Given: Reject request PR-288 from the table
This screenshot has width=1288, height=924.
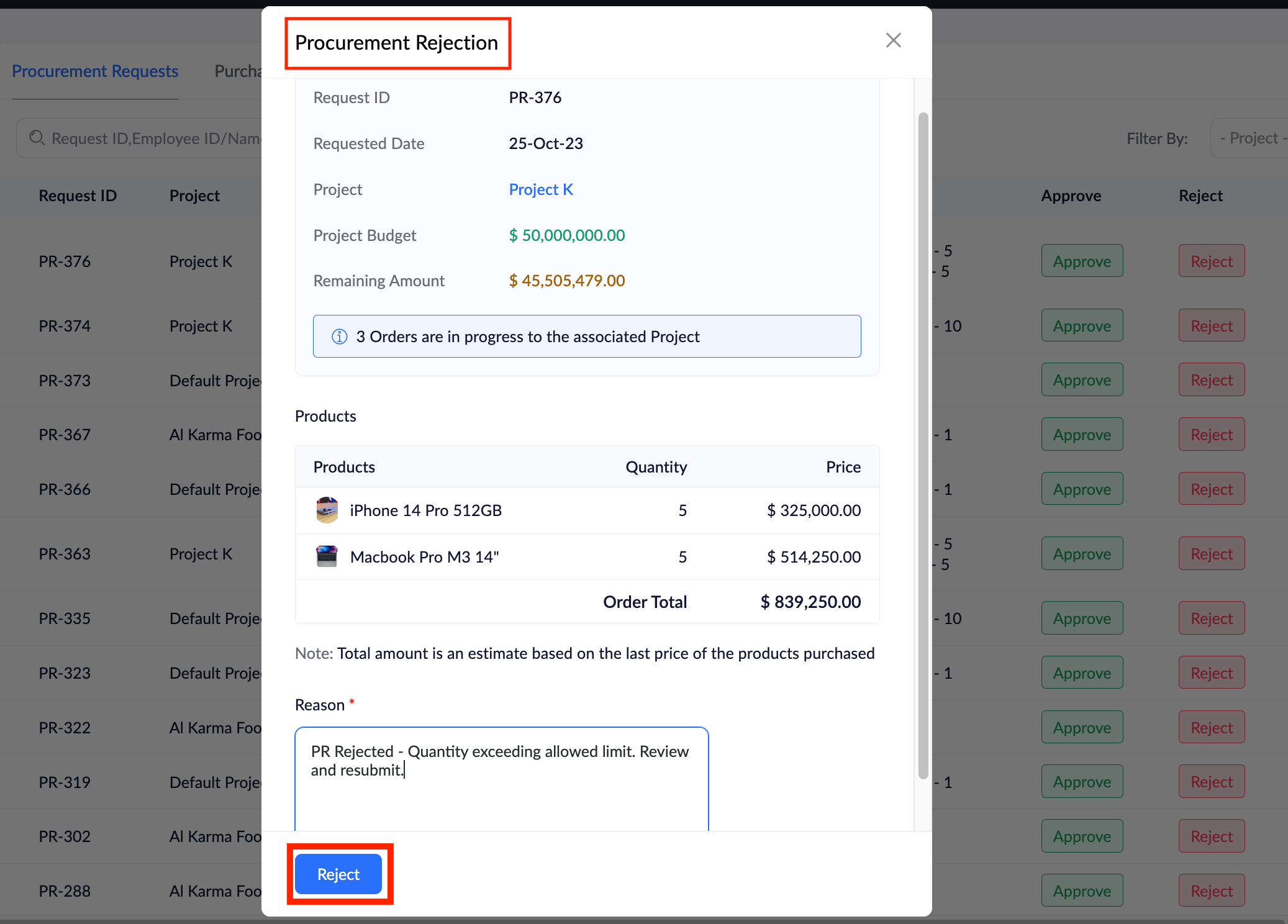Looking at the screenshot, I should coord(1211,891).
